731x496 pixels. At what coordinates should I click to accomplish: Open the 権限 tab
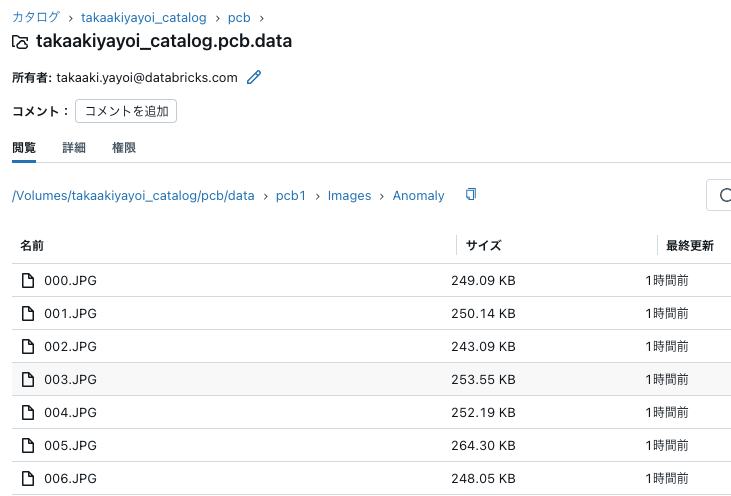[124, 147]
